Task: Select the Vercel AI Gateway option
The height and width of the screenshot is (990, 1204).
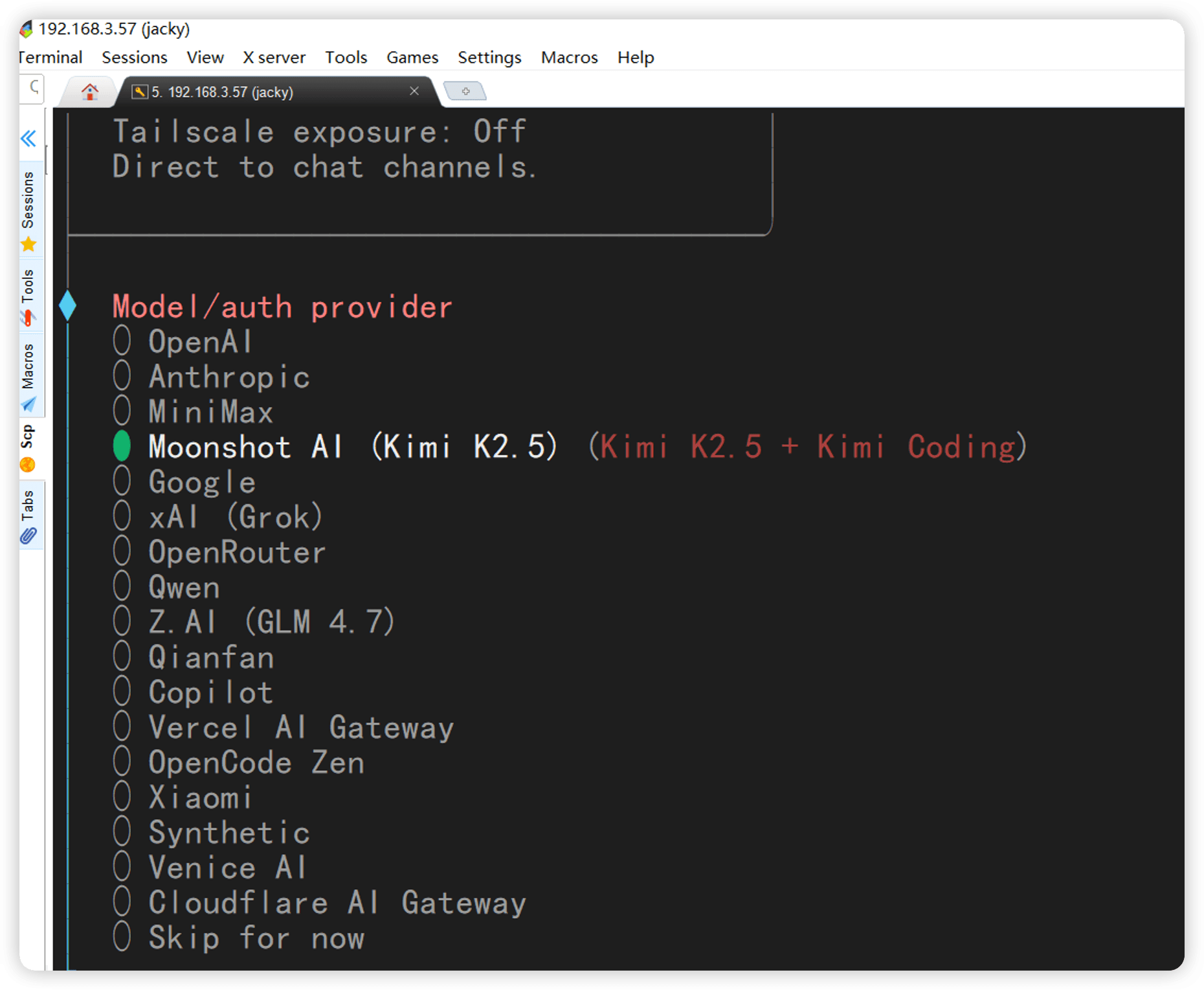Action: (x=283, y=727)
